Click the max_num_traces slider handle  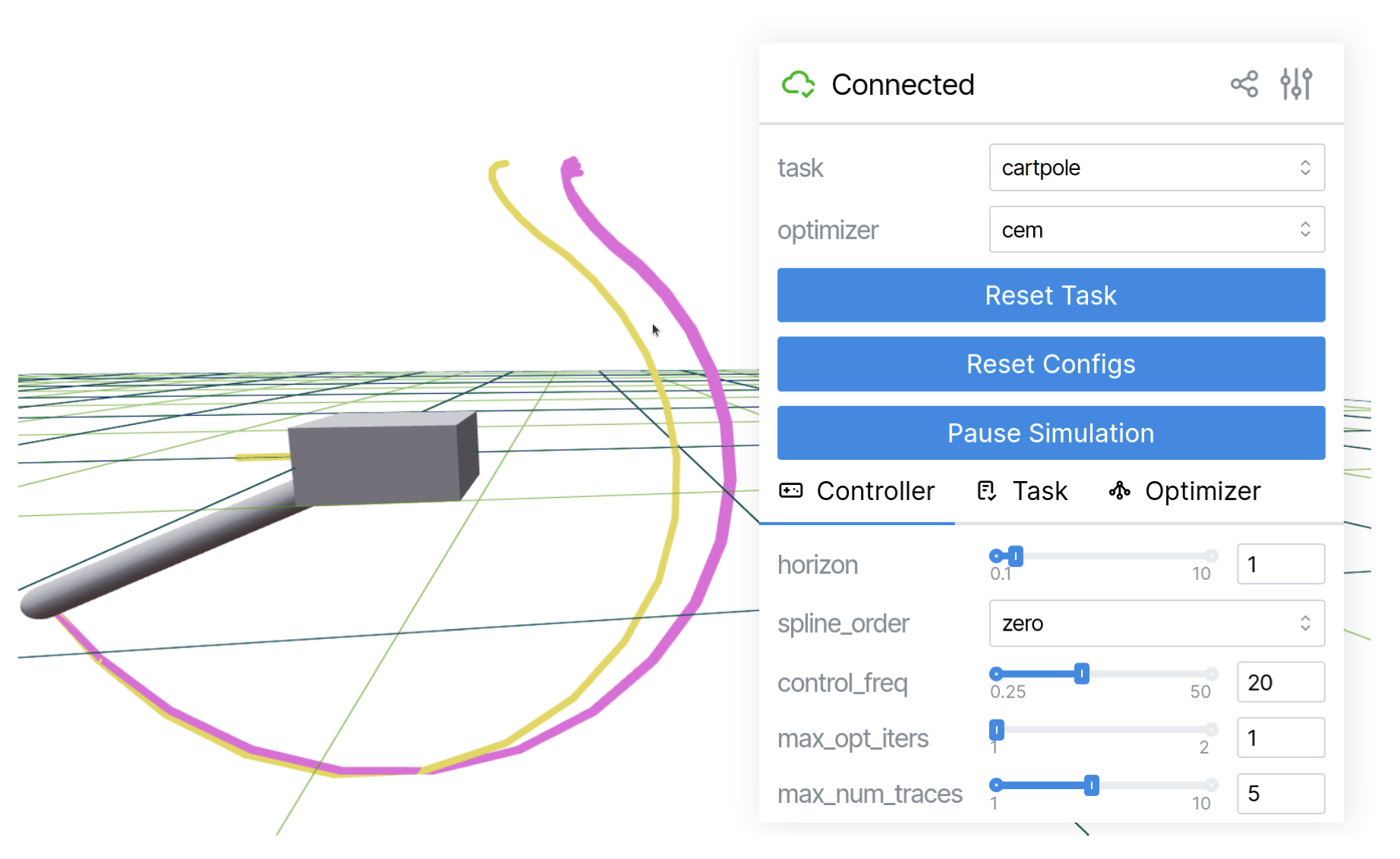(x=1091, y=785)
